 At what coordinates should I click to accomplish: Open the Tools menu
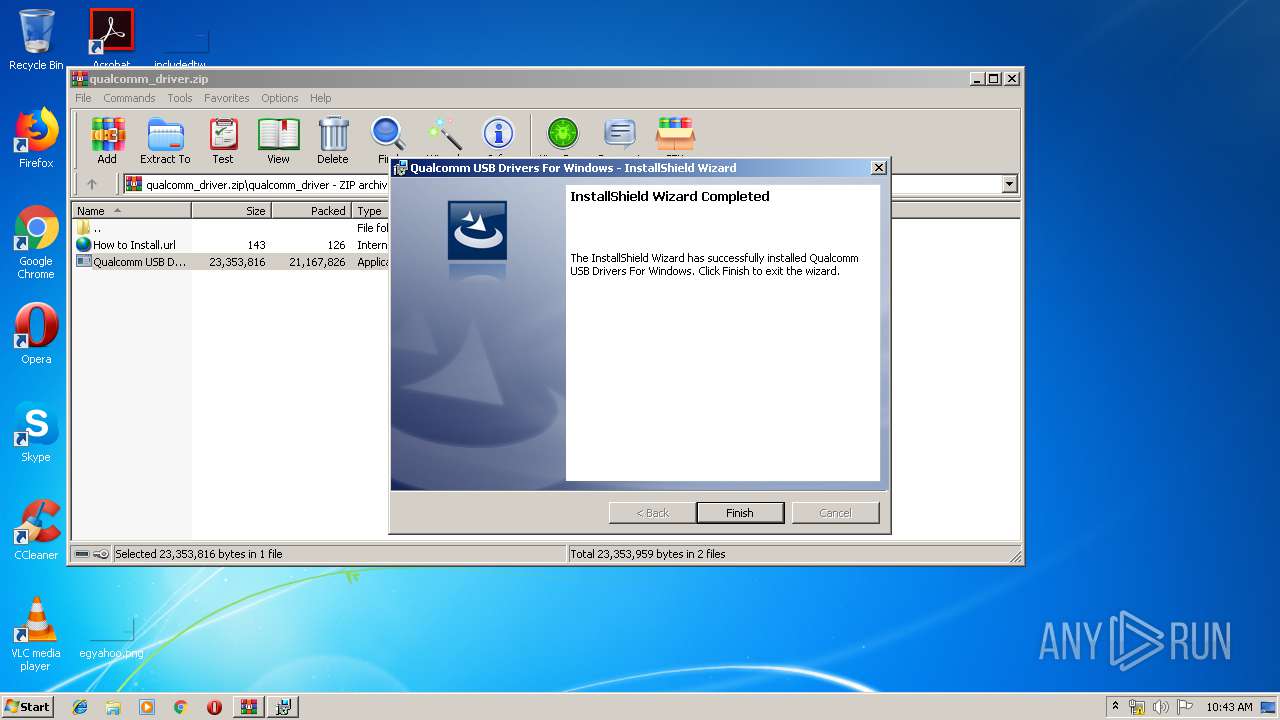coord(180,98)
